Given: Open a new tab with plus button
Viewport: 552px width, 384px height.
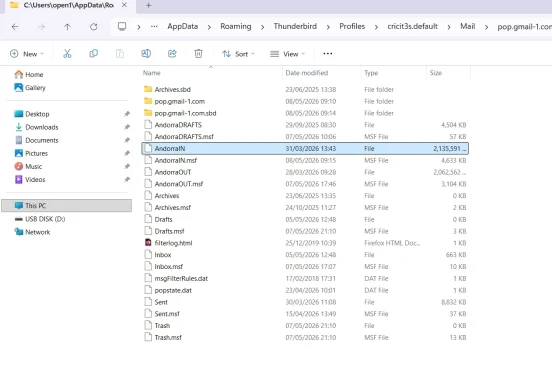Looking at the screenshot, I should pos(149,5).
